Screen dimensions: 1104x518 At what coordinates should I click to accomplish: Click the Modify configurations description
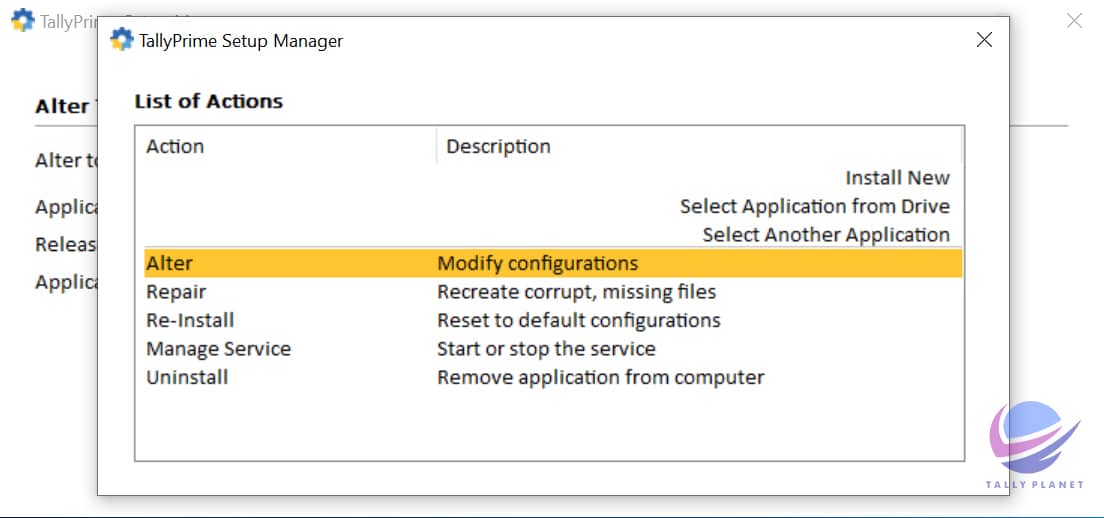[537, 264]
